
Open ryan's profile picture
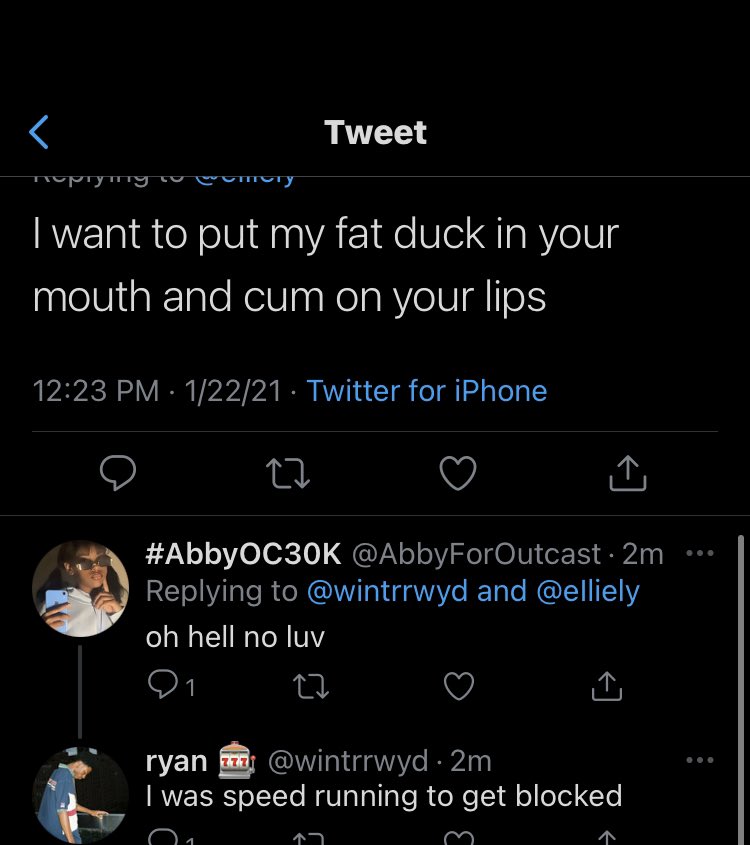[x=80, y=795]
